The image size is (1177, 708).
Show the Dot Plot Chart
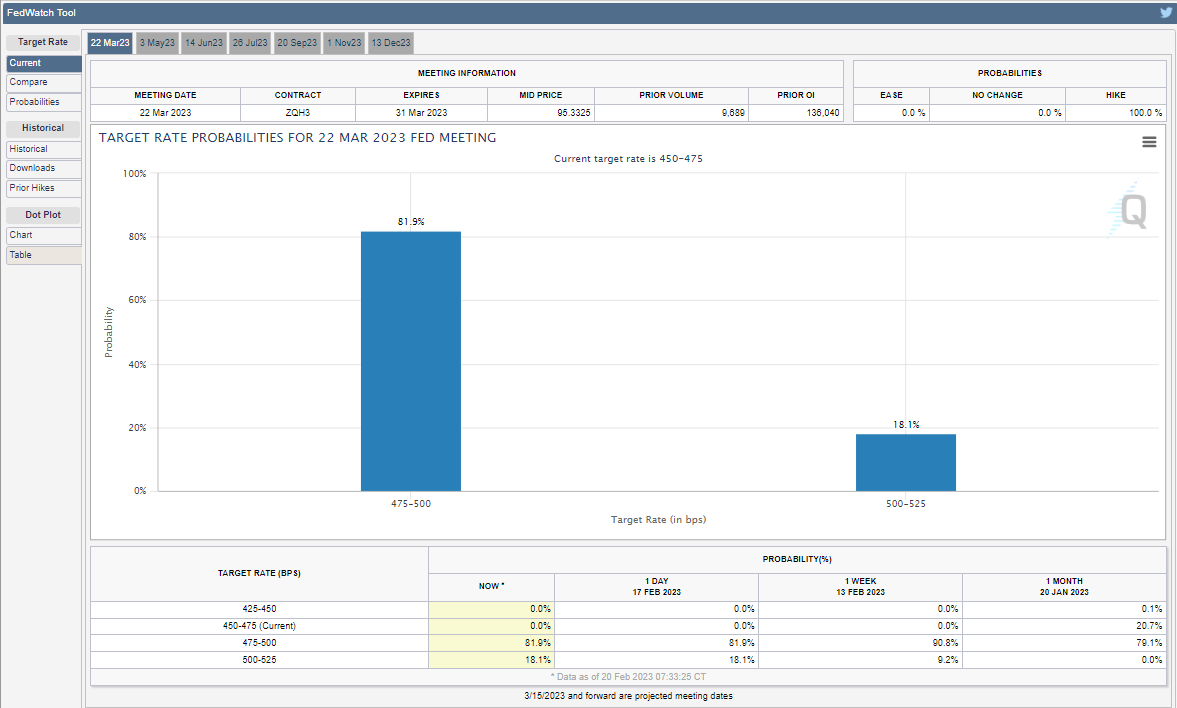coord(44,235)
